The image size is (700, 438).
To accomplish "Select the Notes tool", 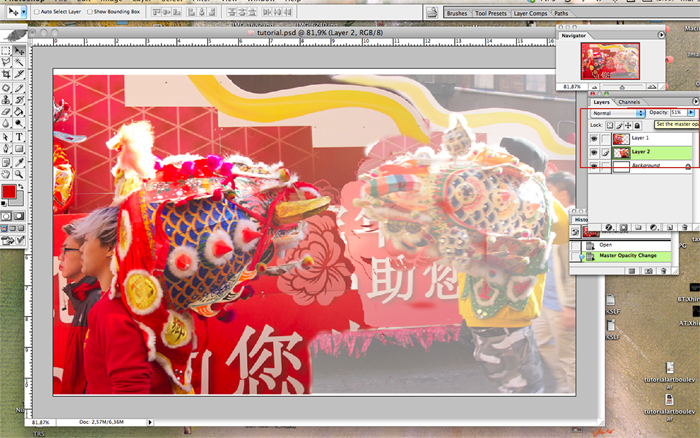I will 6,162.
